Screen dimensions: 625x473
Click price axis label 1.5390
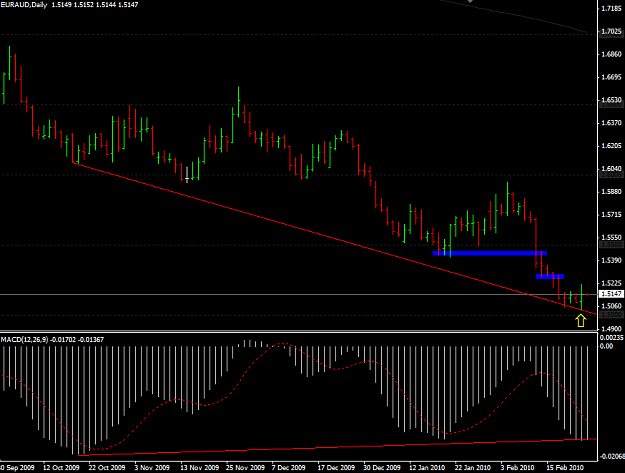611,260
